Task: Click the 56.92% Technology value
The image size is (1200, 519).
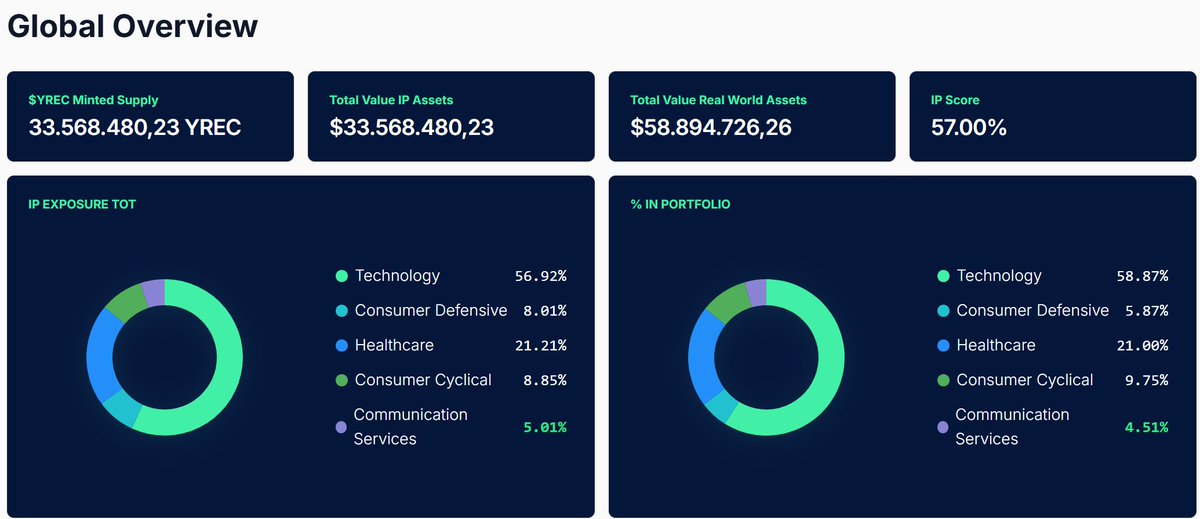Action: pyautogui.click(x=540, y=276)
